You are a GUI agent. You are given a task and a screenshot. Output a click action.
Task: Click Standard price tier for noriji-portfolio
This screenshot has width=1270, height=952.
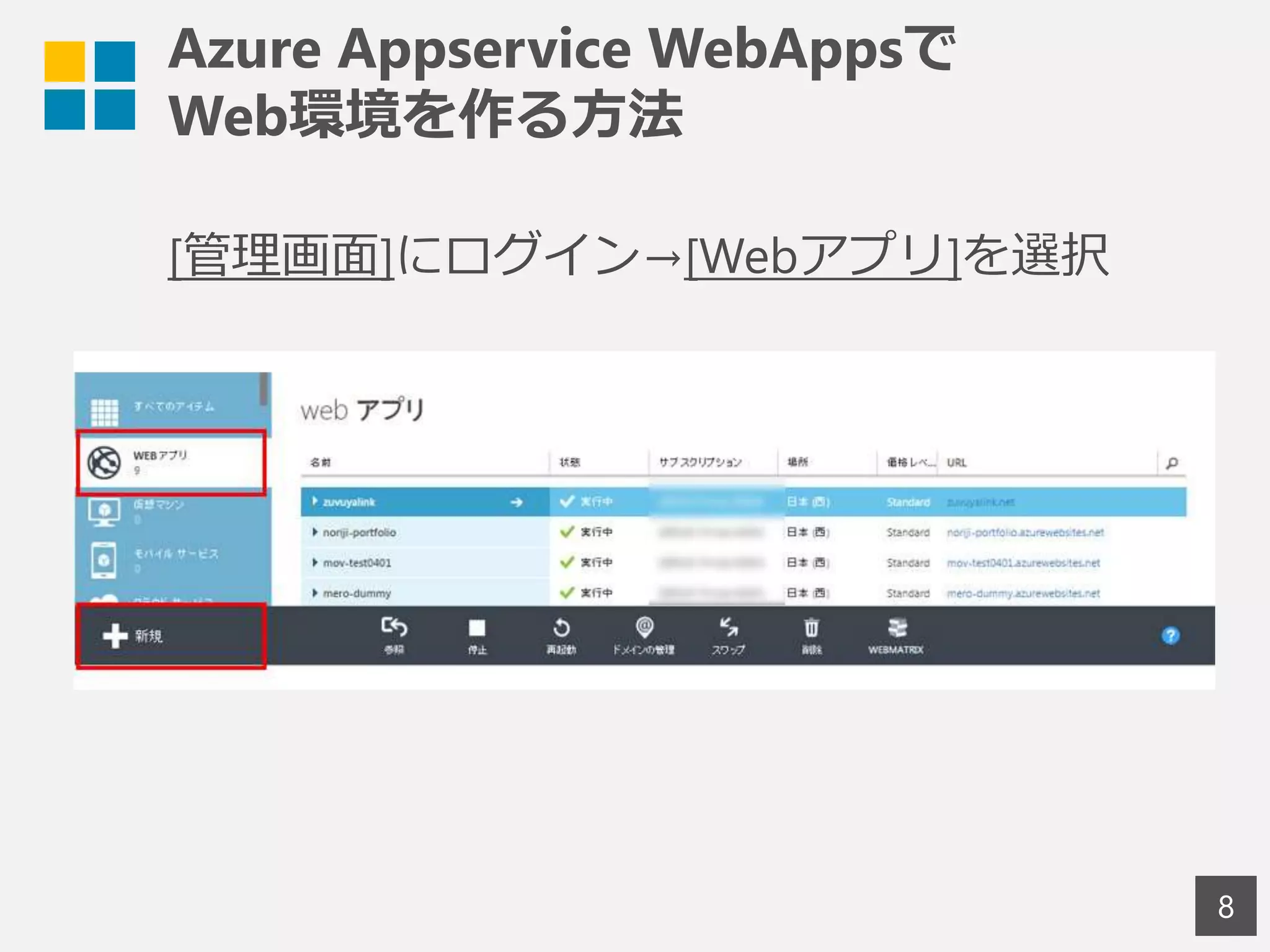coord(908,532)
